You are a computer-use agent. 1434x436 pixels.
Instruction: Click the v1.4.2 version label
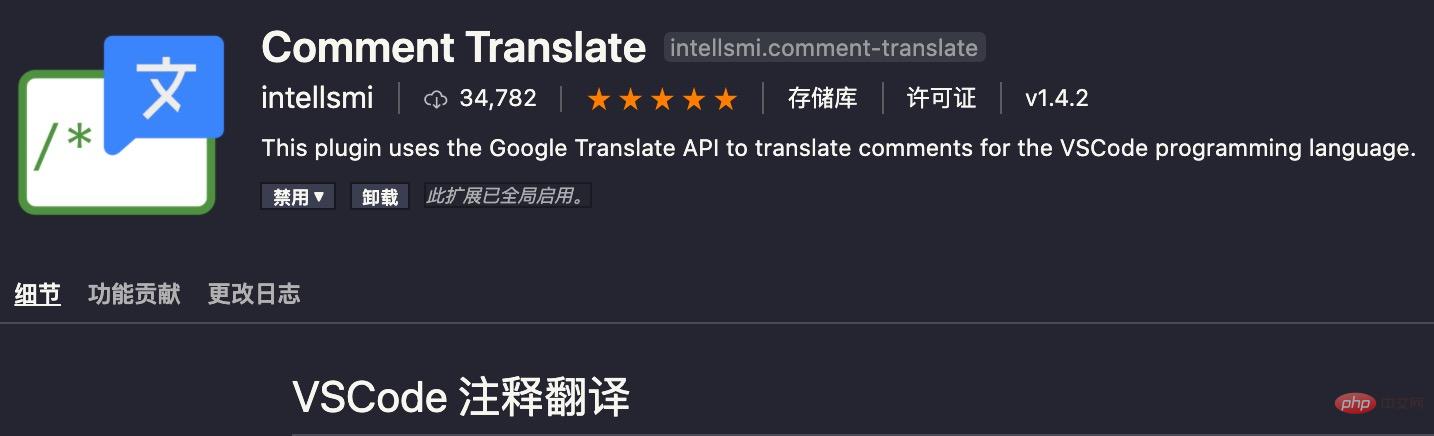click(x=1056, y=98)
